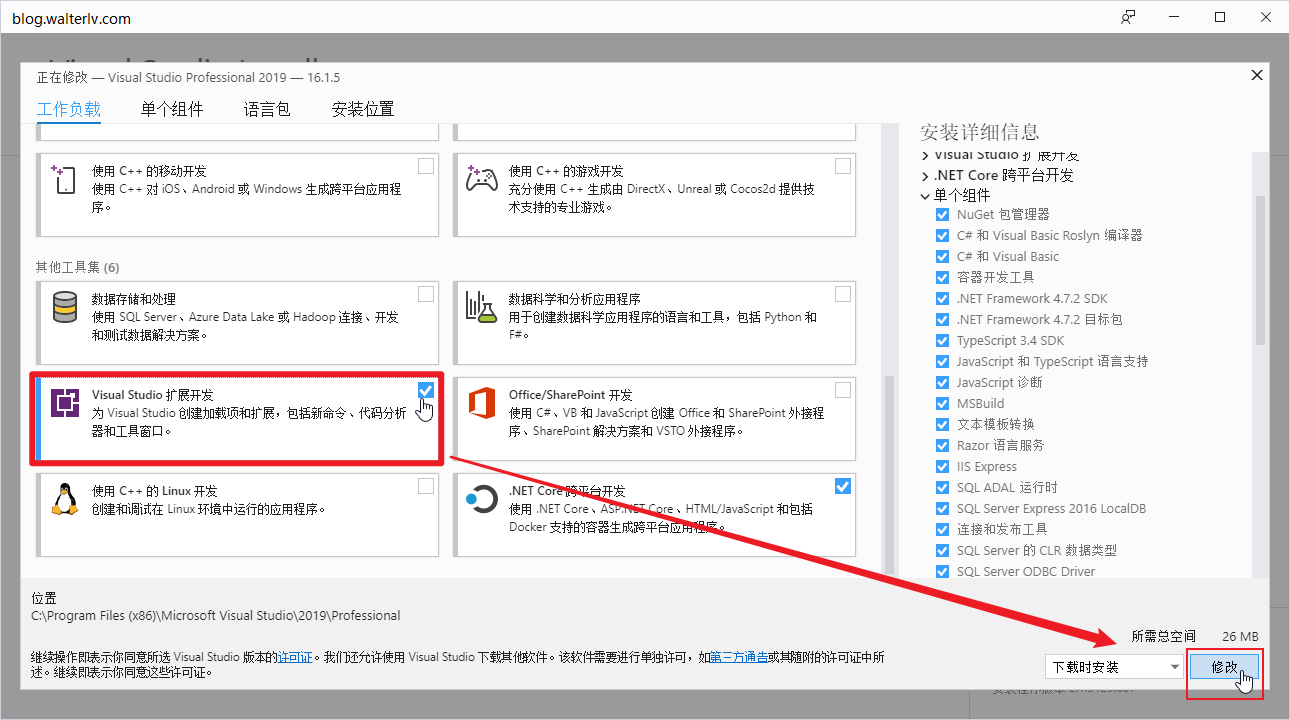Uncheck the Visual Studio 扩展开发 workload
The width and height of the screenshot is (1290, 720).
(426, 390)
